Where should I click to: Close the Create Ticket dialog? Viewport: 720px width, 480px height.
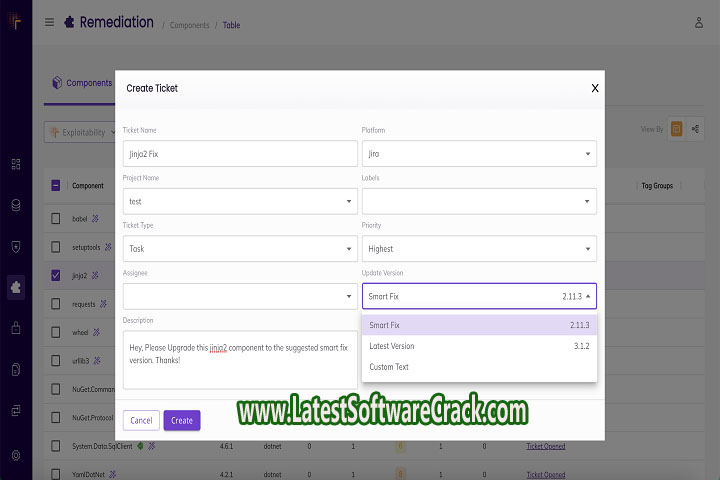[595, 88]
